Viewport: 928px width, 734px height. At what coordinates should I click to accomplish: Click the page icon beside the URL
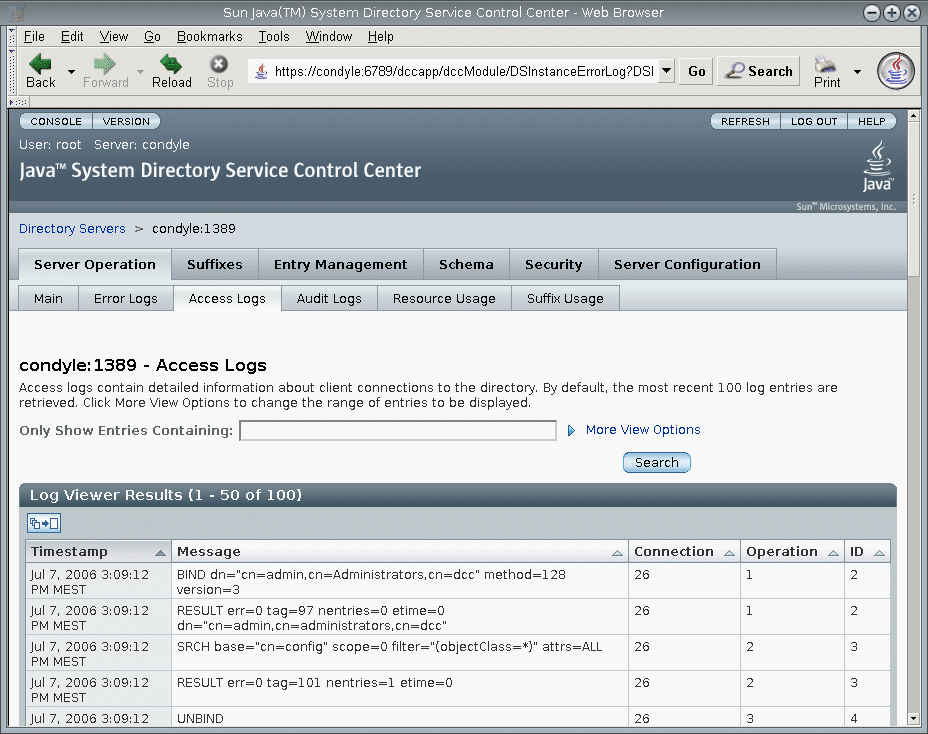pyautogui.click(x=261, y=72)
